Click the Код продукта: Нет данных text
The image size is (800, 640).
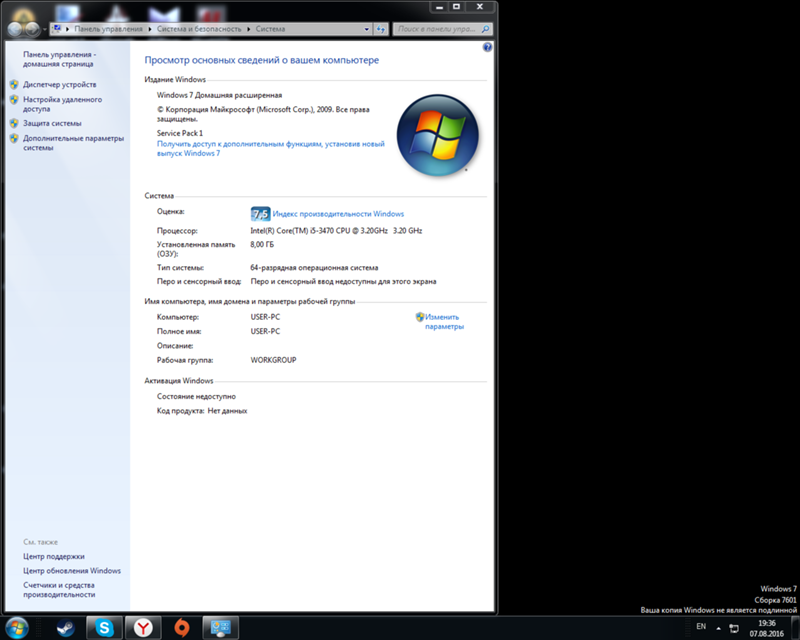(202, 410)
